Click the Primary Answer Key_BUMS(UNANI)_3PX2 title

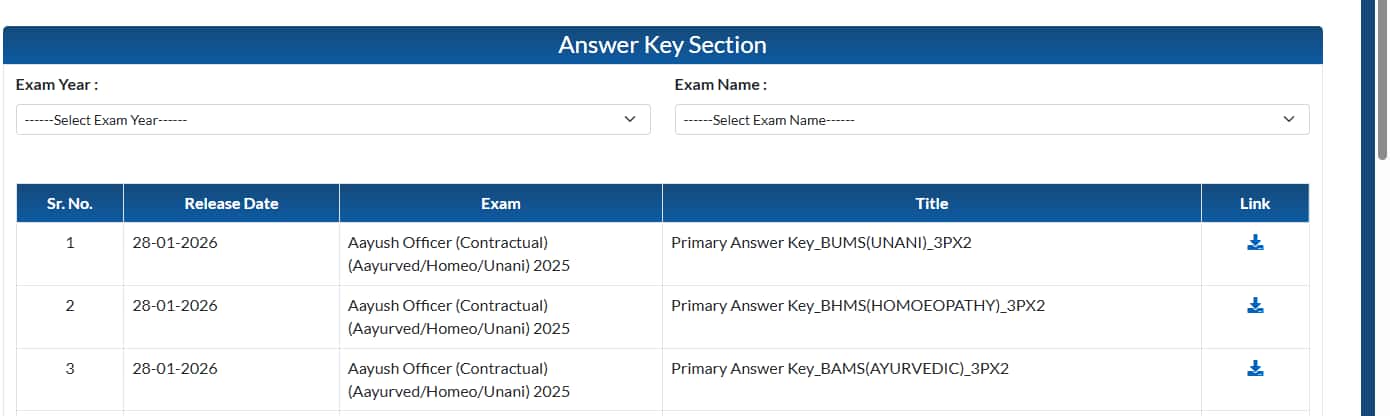point(821,242)
